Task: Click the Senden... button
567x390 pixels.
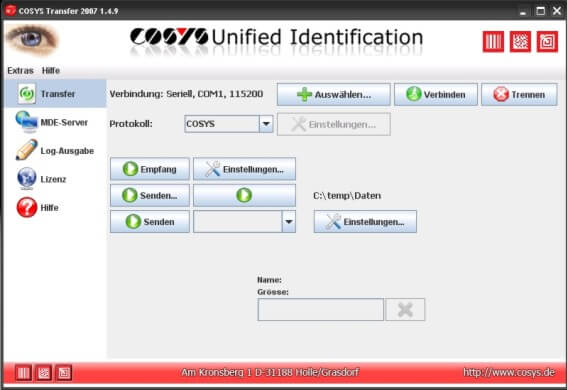Action: (x=150, y=196)
